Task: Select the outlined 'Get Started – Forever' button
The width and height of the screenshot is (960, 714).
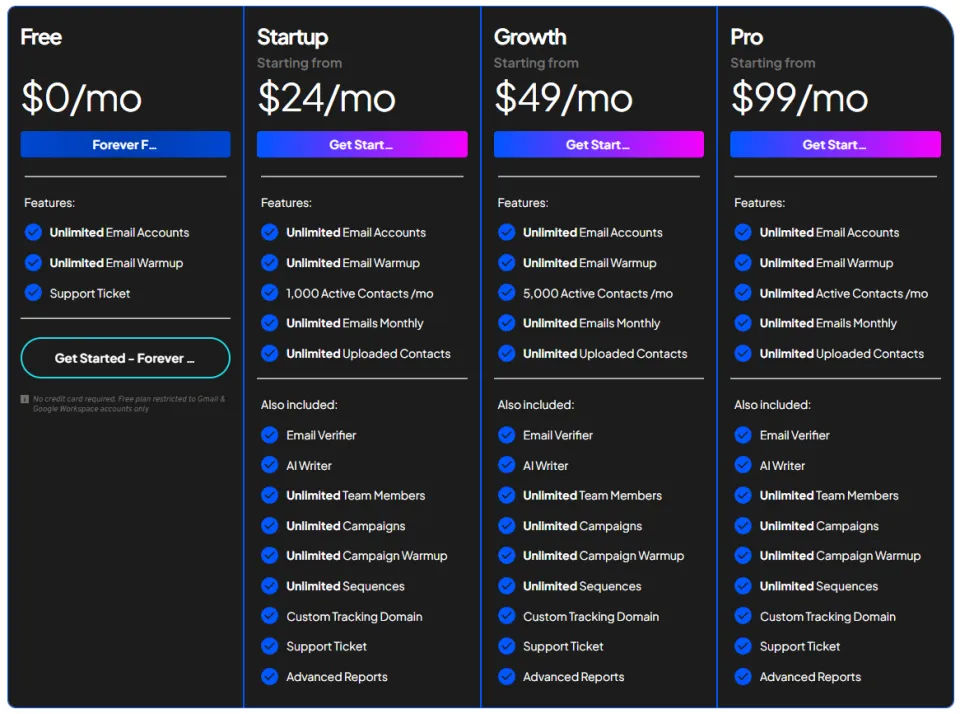Action: pos(126,358)
